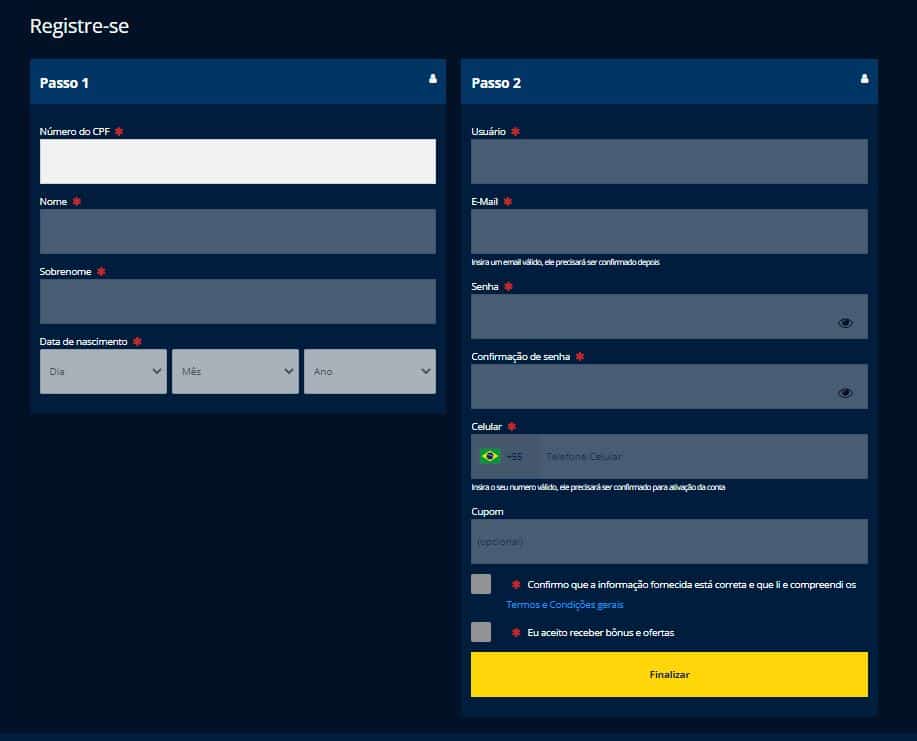Screen dimensions: 917x741
Task: Check the terms and conditions confirmation box
Action: pos(481,585)
